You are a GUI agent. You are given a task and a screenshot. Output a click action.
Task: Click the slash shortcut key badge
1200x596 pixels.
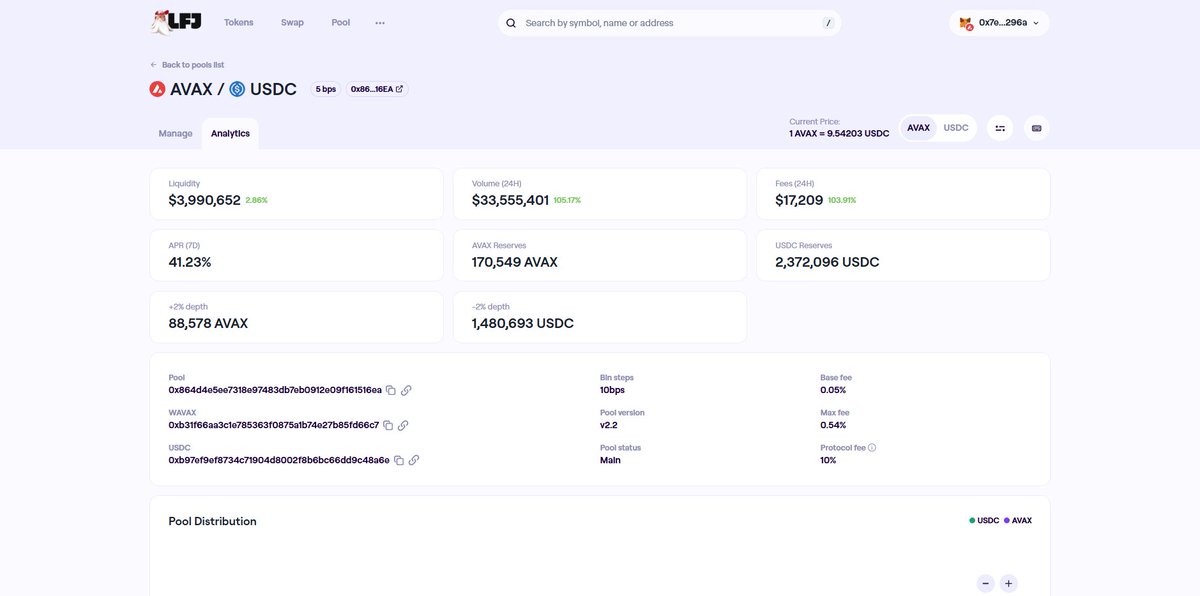click(x=828, y=23)
